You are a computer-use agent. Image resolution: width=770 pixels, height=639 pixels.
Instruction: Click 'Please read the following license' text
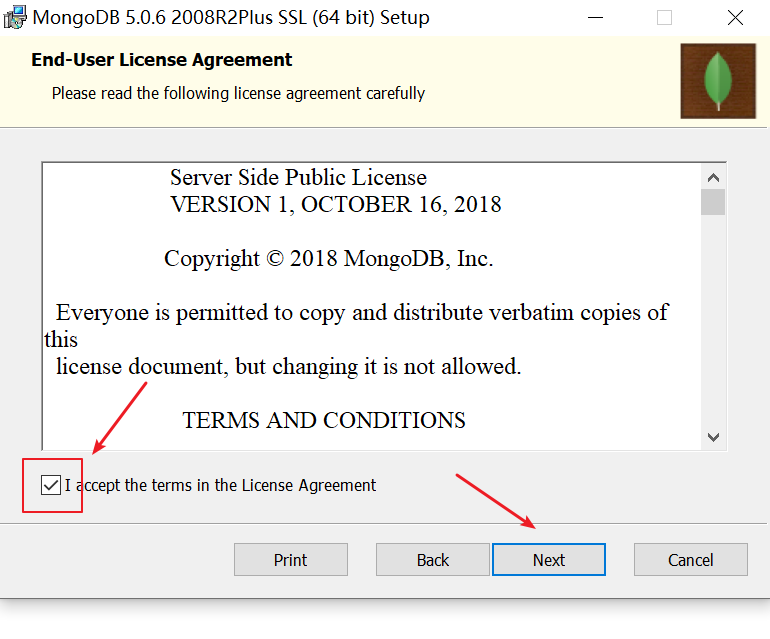coord(238,93)
